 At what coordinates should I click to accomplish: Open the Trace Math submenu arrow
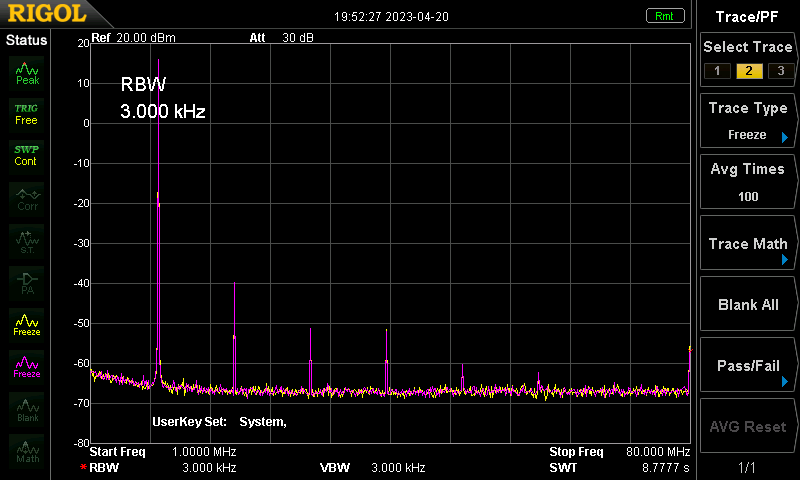[x=785, y=260]
